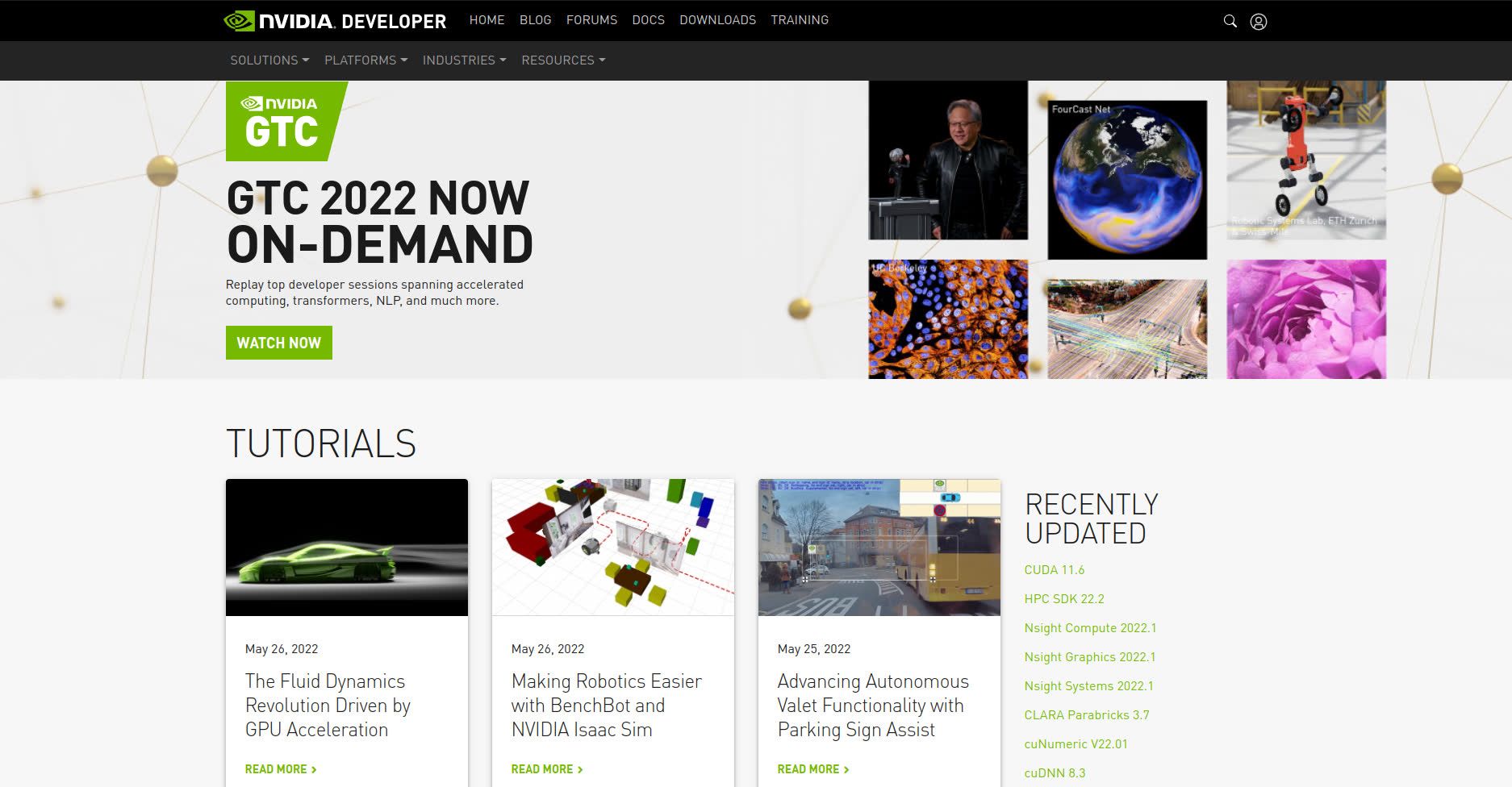Image resolution: width=1512 pixels, height=787 pixels.
Task: Expand the Platforms dropdown menu
Action: pyautogui.click(x=365, y=60)
